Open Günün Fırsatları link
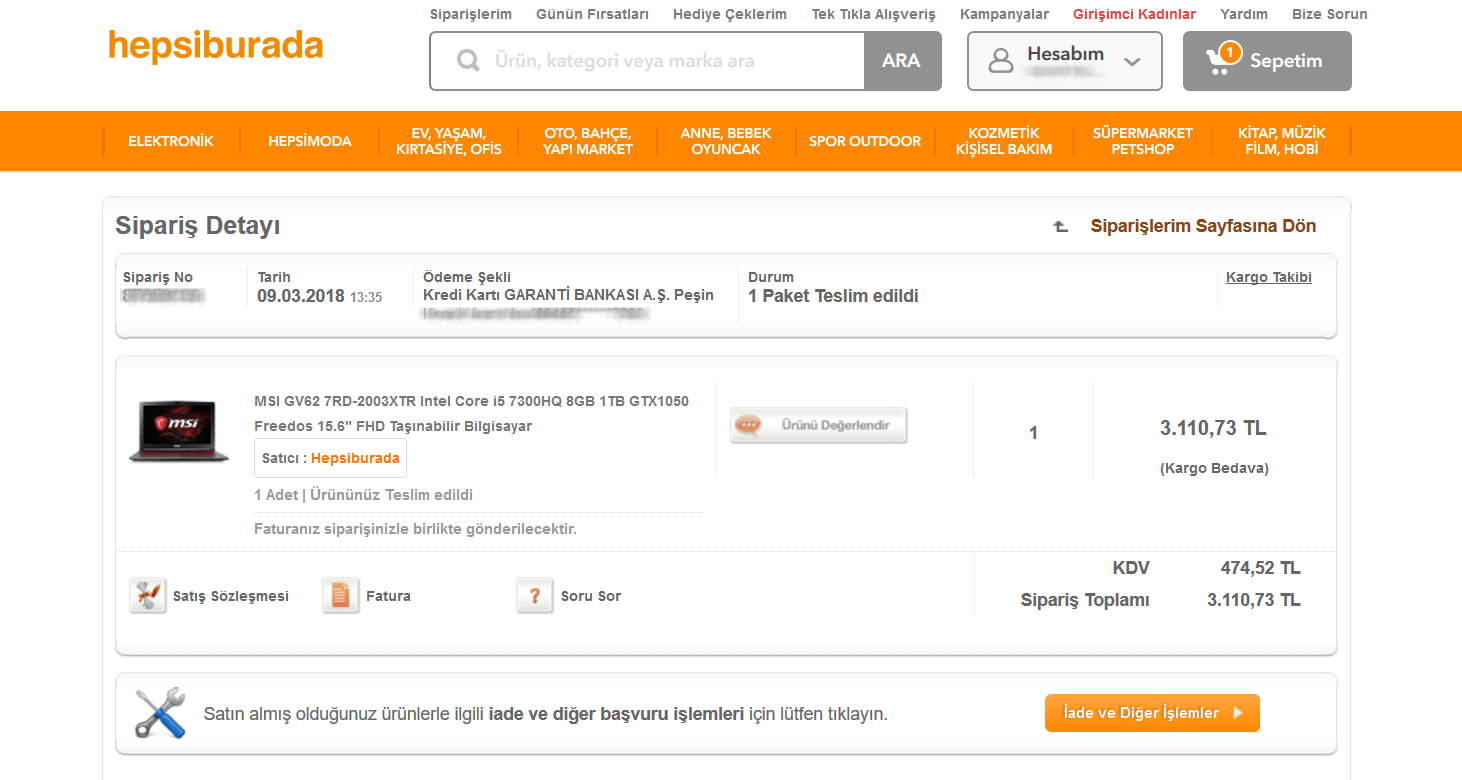The height and width of the screenshot is (780, 1462). click(x=592, y=14)
